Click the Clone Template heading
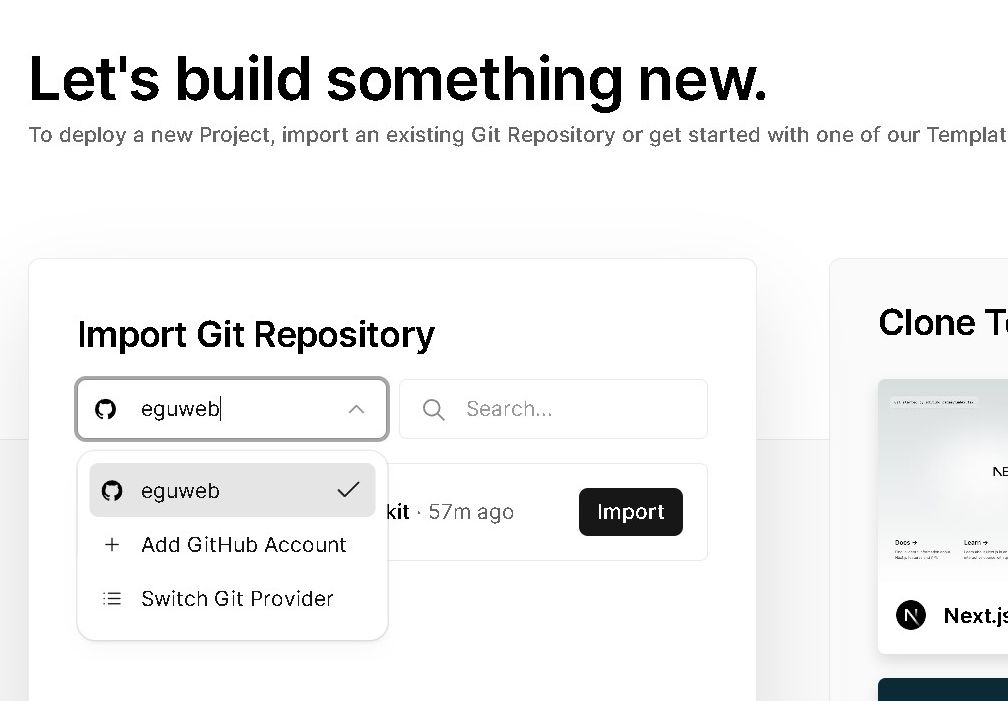 pos(942,322)
